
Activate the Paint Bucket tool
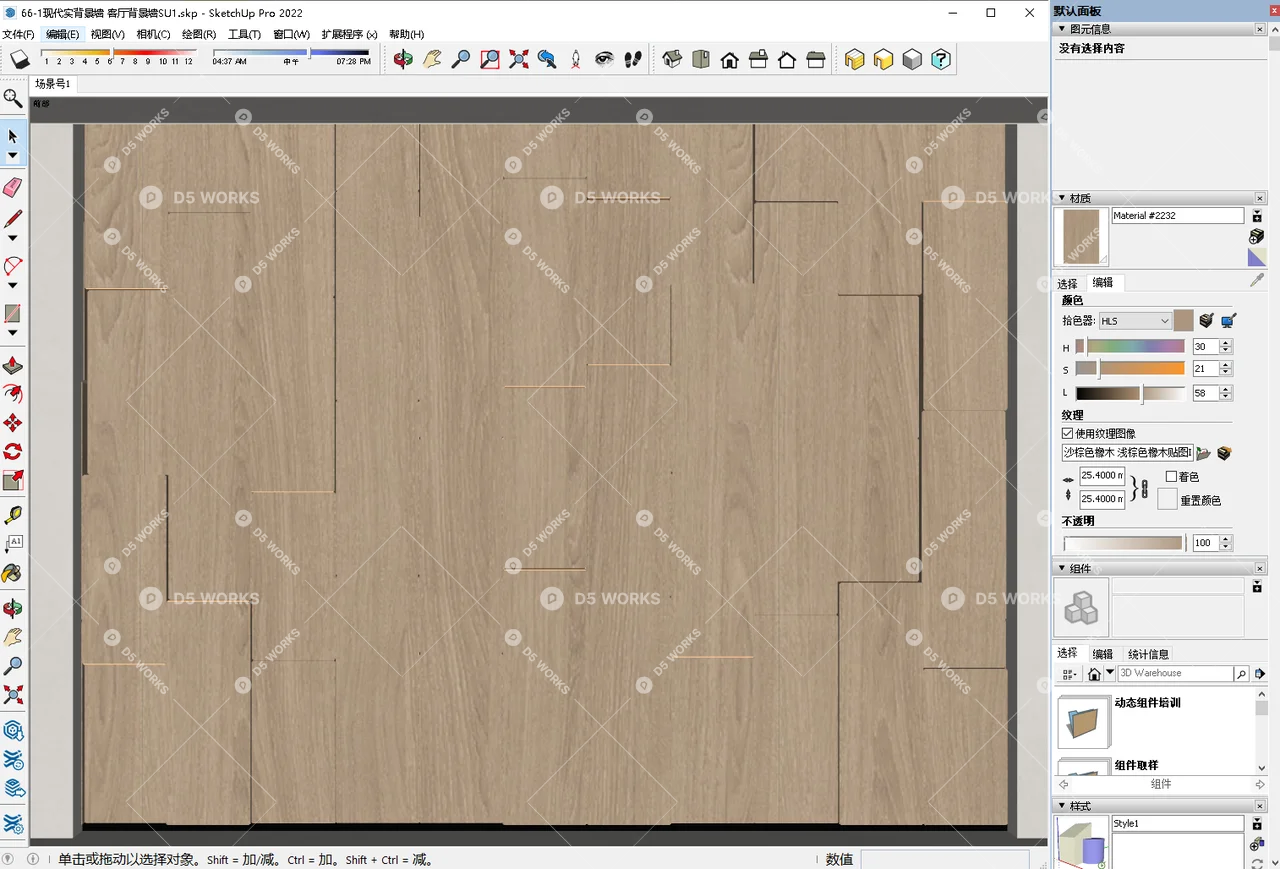[13, 573]
